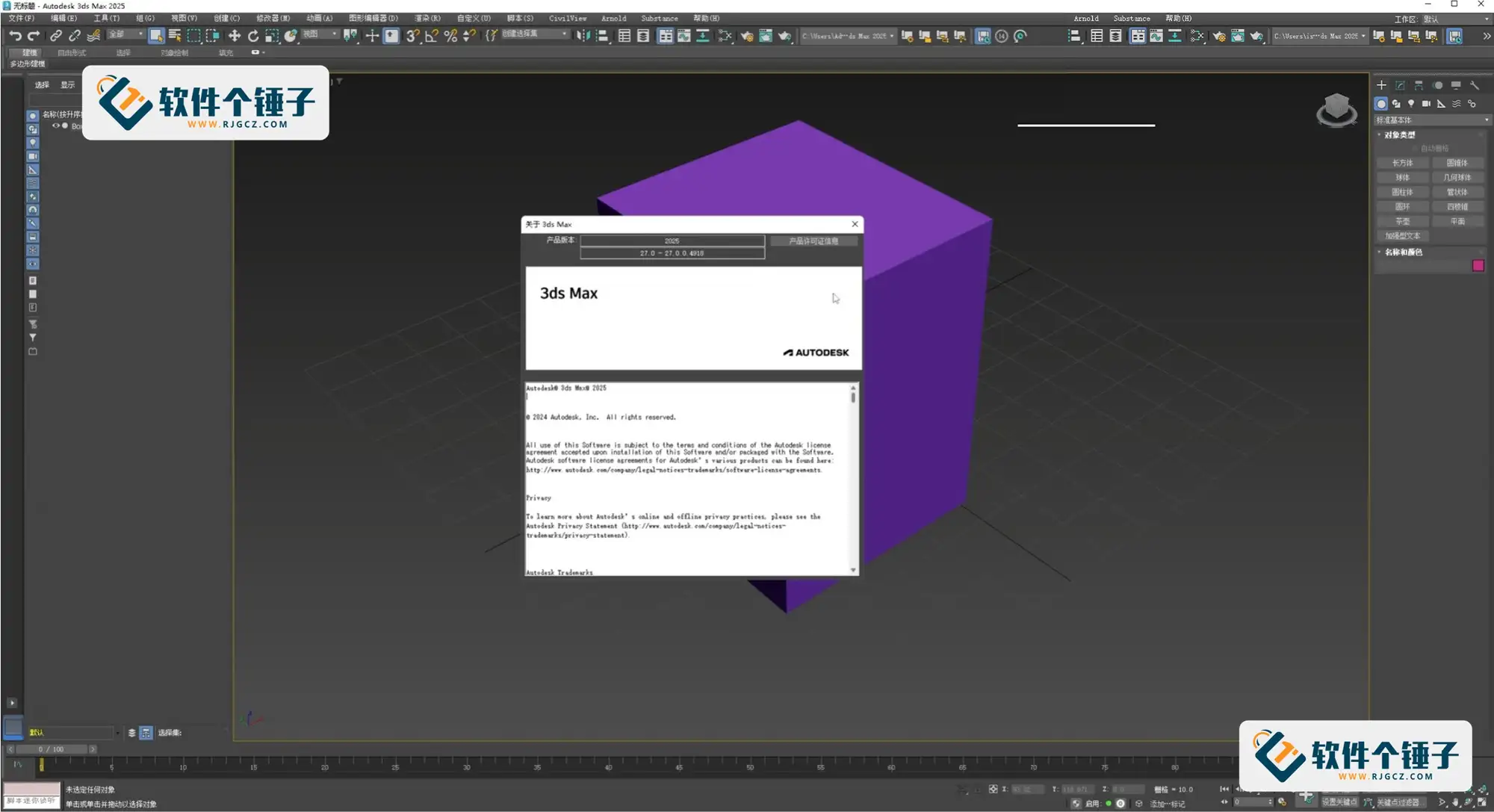Viewport: 1494px width, 812px height.
Task: Activate the Select and Scale tool
Action: [272, 35]
